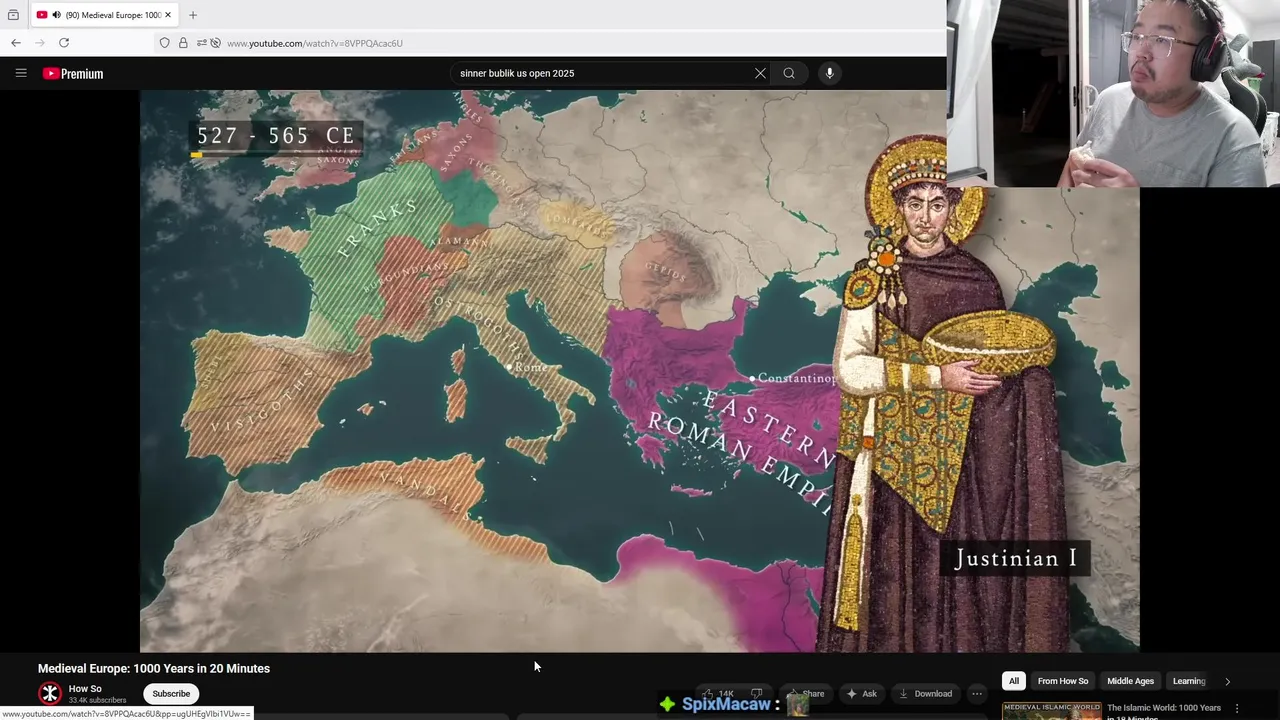Close the Medieval Europe browser tab
Image resolution: width=1280 pixels, height=720 pixels.
click(168, 15)
